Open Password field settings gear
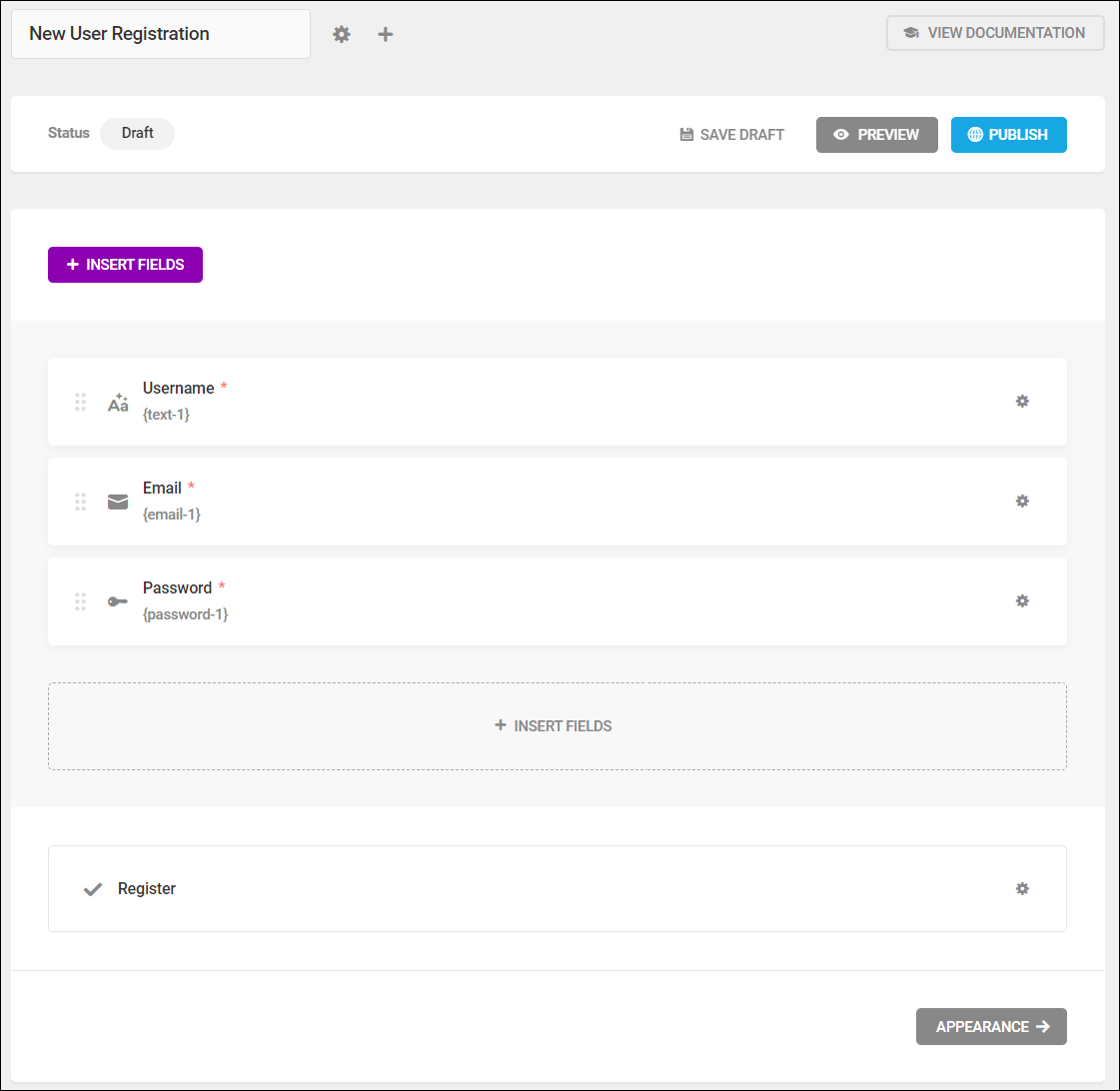The image size is (1120, 1091). tap(1022, 601)
